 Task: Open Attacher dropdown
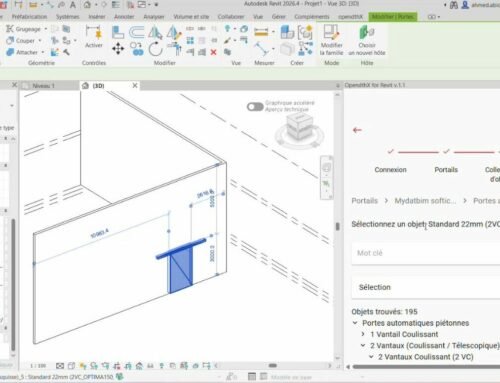(43, 52)
